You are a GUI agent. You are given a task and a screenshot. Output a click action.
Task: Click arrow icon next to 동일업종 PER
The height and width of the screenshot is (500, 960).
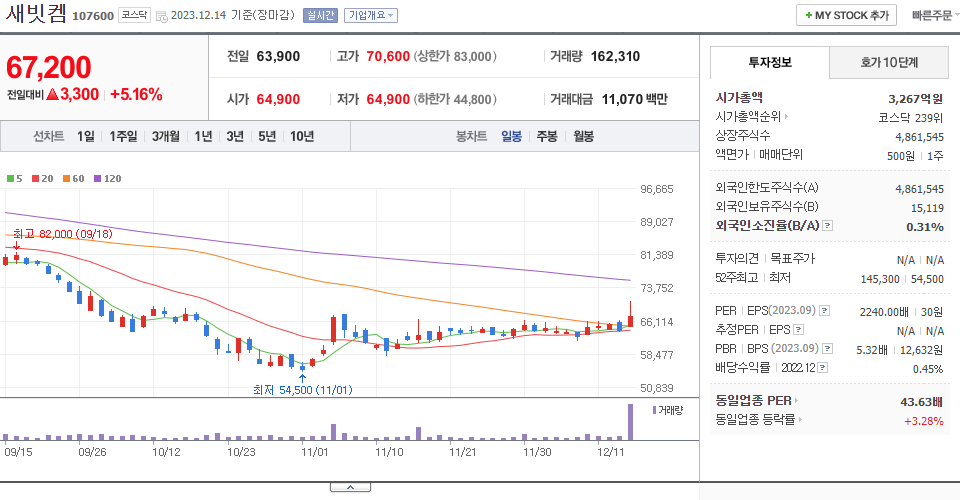797,401
